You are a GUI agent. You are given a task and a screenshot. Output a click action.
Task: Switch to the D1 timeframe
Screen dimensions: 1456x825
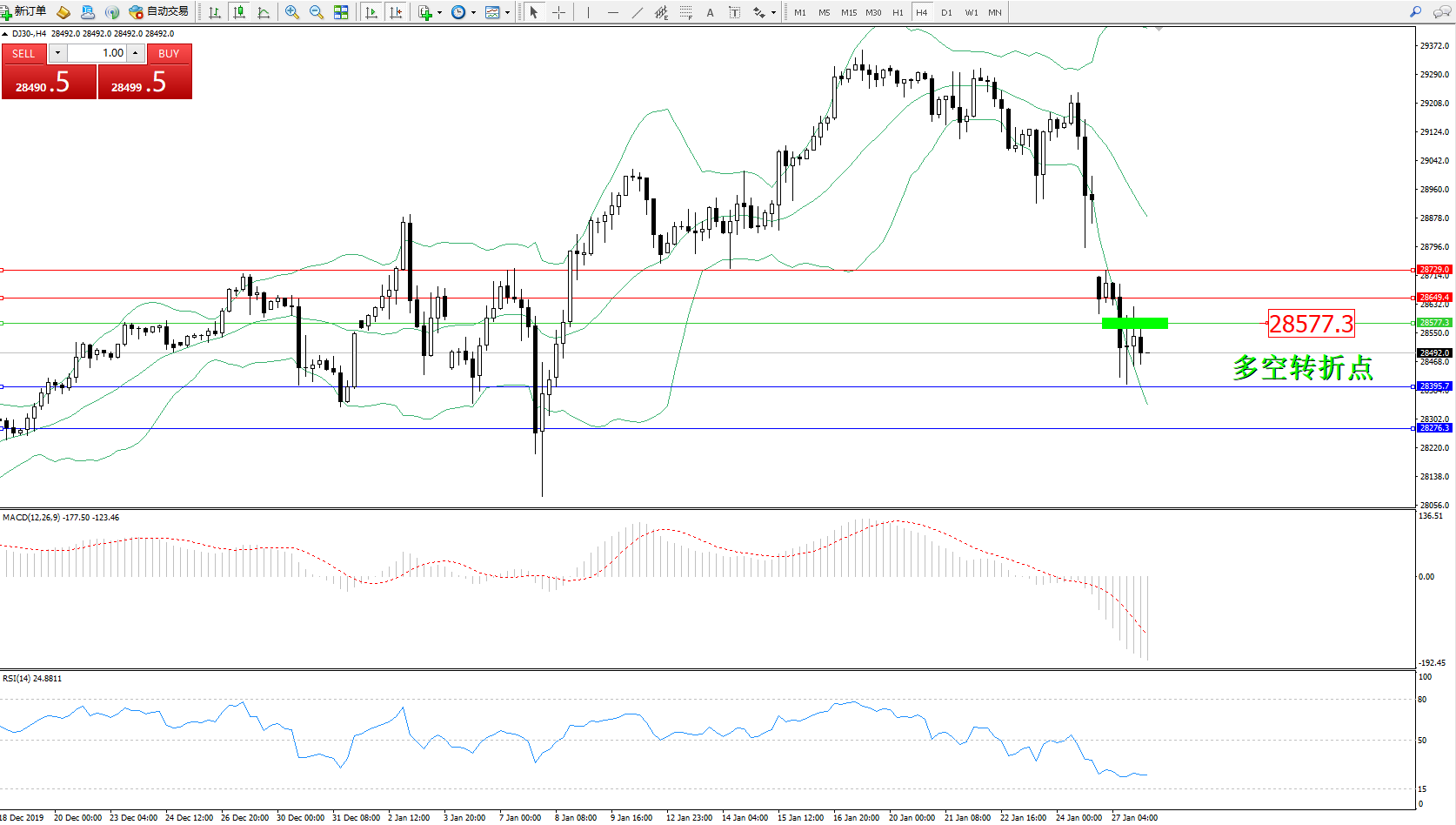(x=946, y=12)
